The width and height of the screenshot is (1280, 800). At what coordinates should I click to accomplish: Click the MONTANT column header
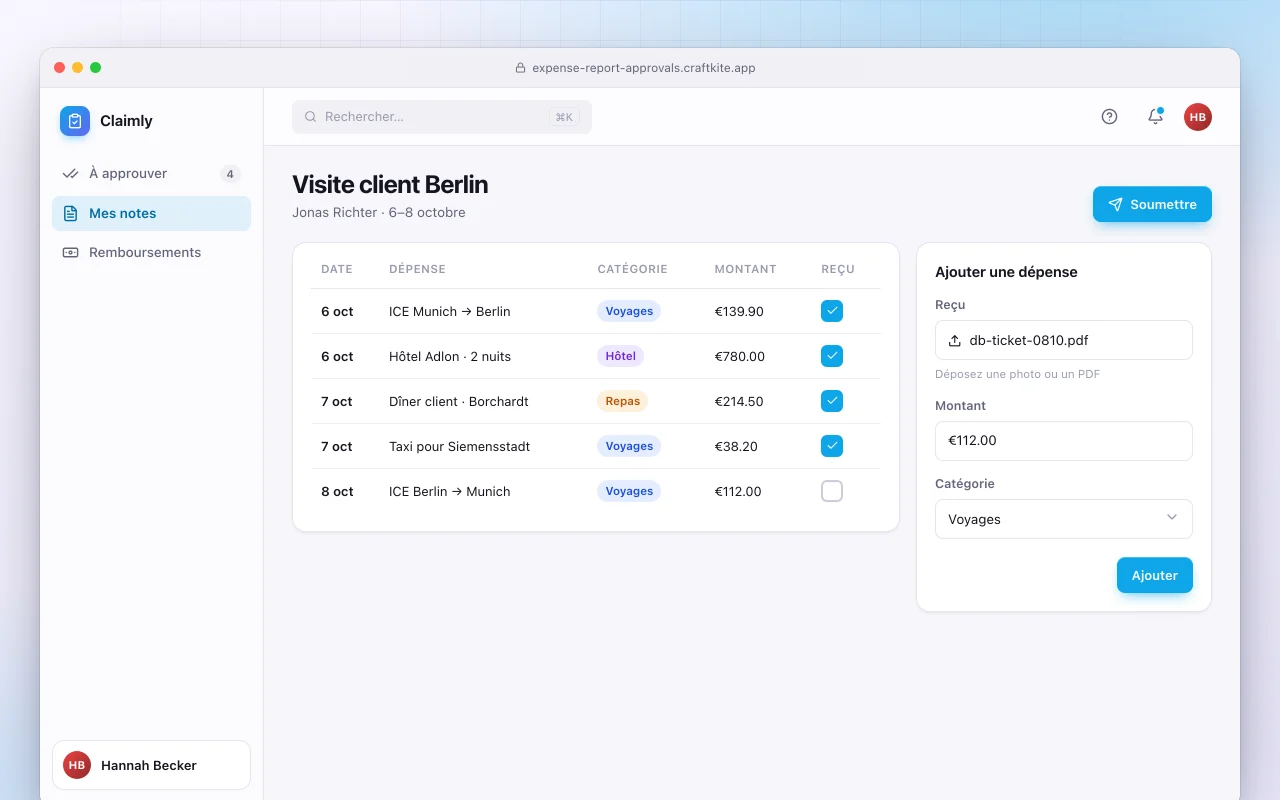click(x=746, y=269)
